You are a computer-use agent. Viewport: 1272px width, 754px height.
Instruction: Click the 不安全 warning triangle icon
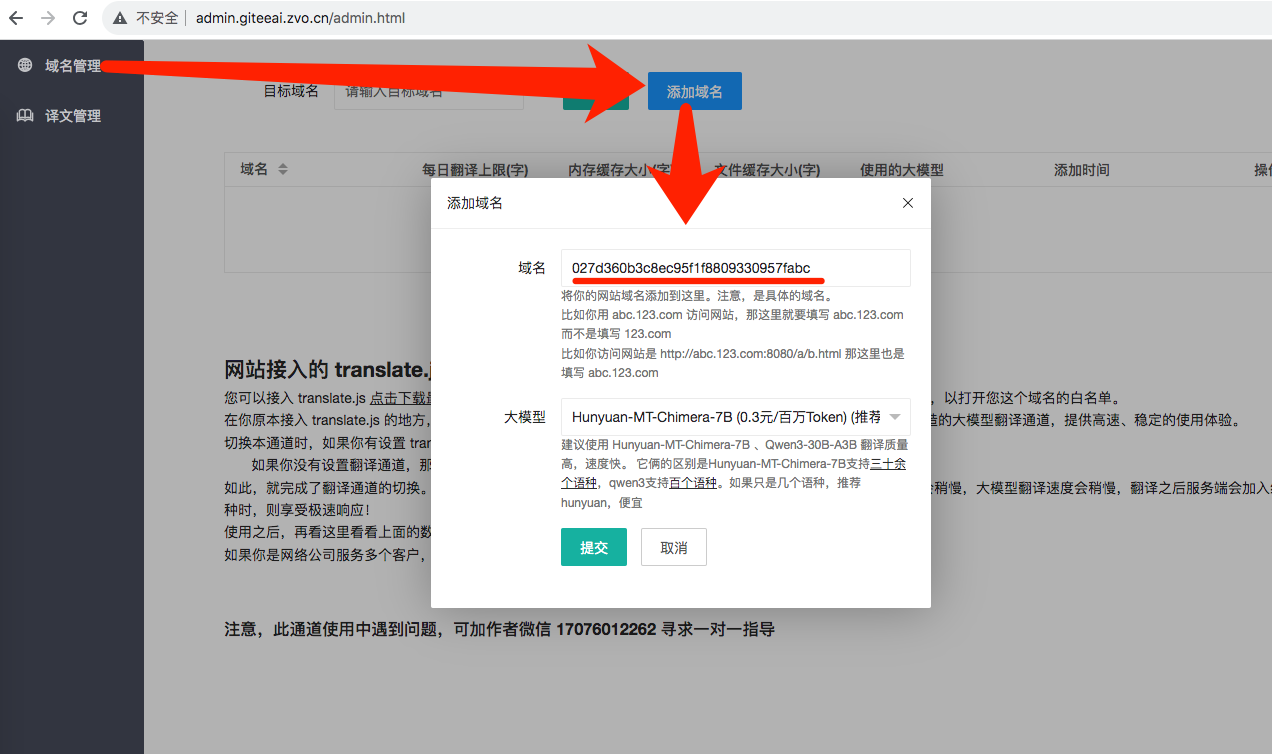tap(121, 18)
